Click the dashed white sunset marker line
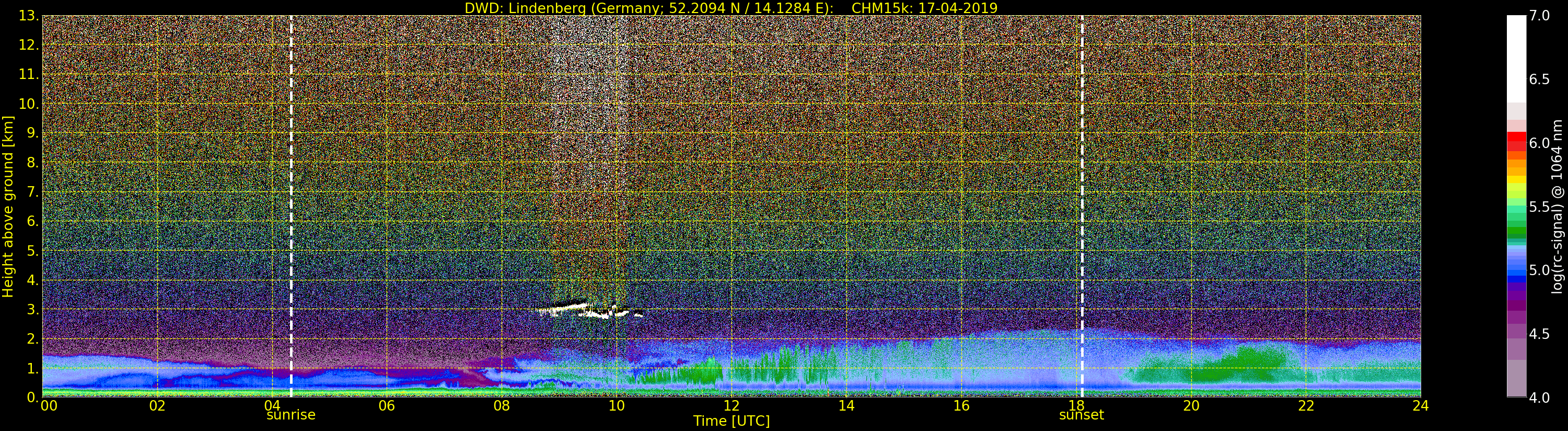This screenshot has height=431, width=1568. tap(1082, 206)
